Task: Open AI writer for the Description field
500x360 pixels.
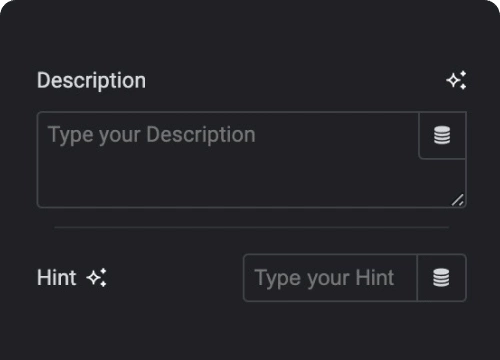Action: click(x=456, y=80)
